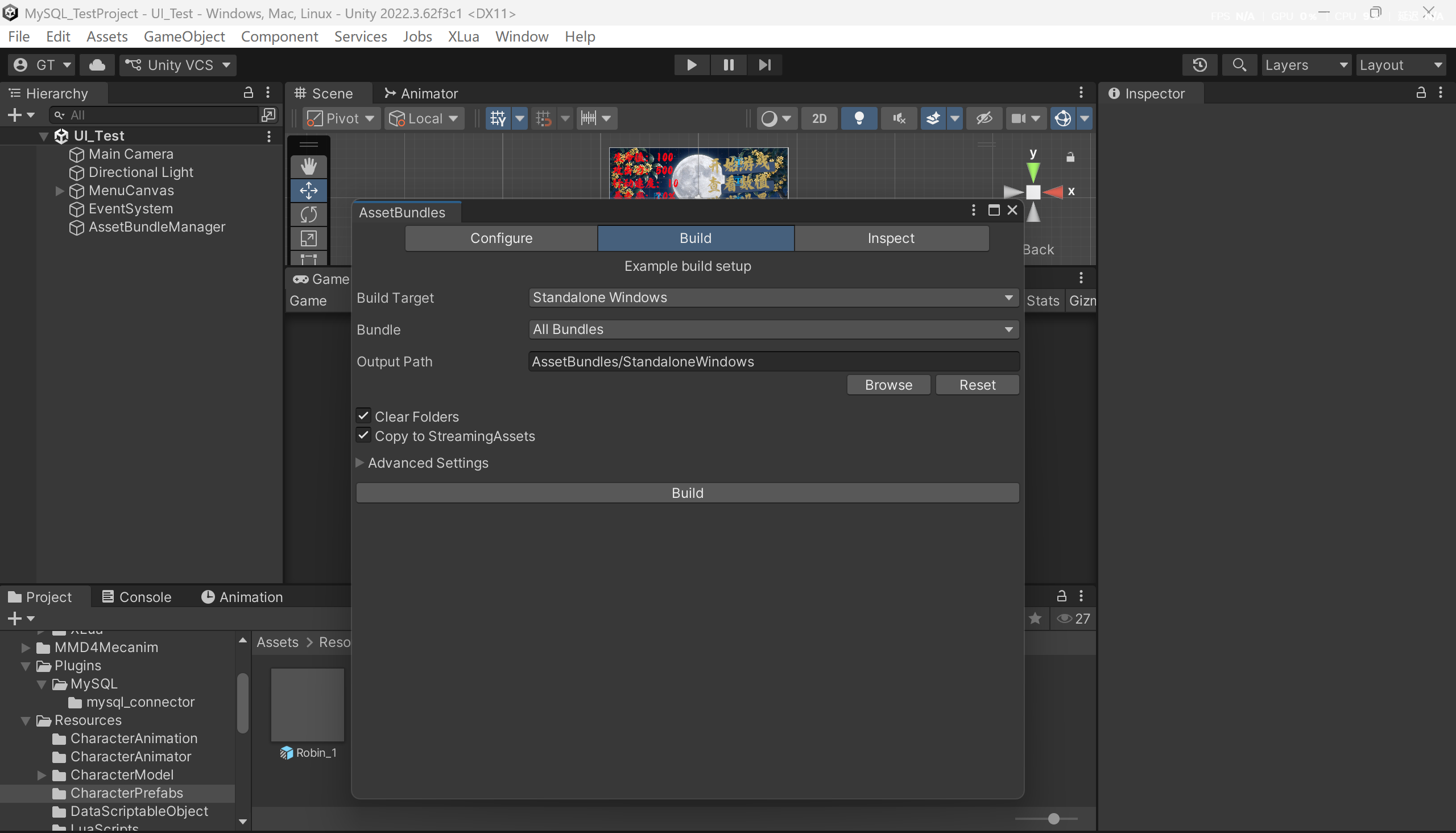Image resolution: width=1456 pixels, height=833 pixels.
Task: Click the Step frame button
Action: [x=764, y=65]
